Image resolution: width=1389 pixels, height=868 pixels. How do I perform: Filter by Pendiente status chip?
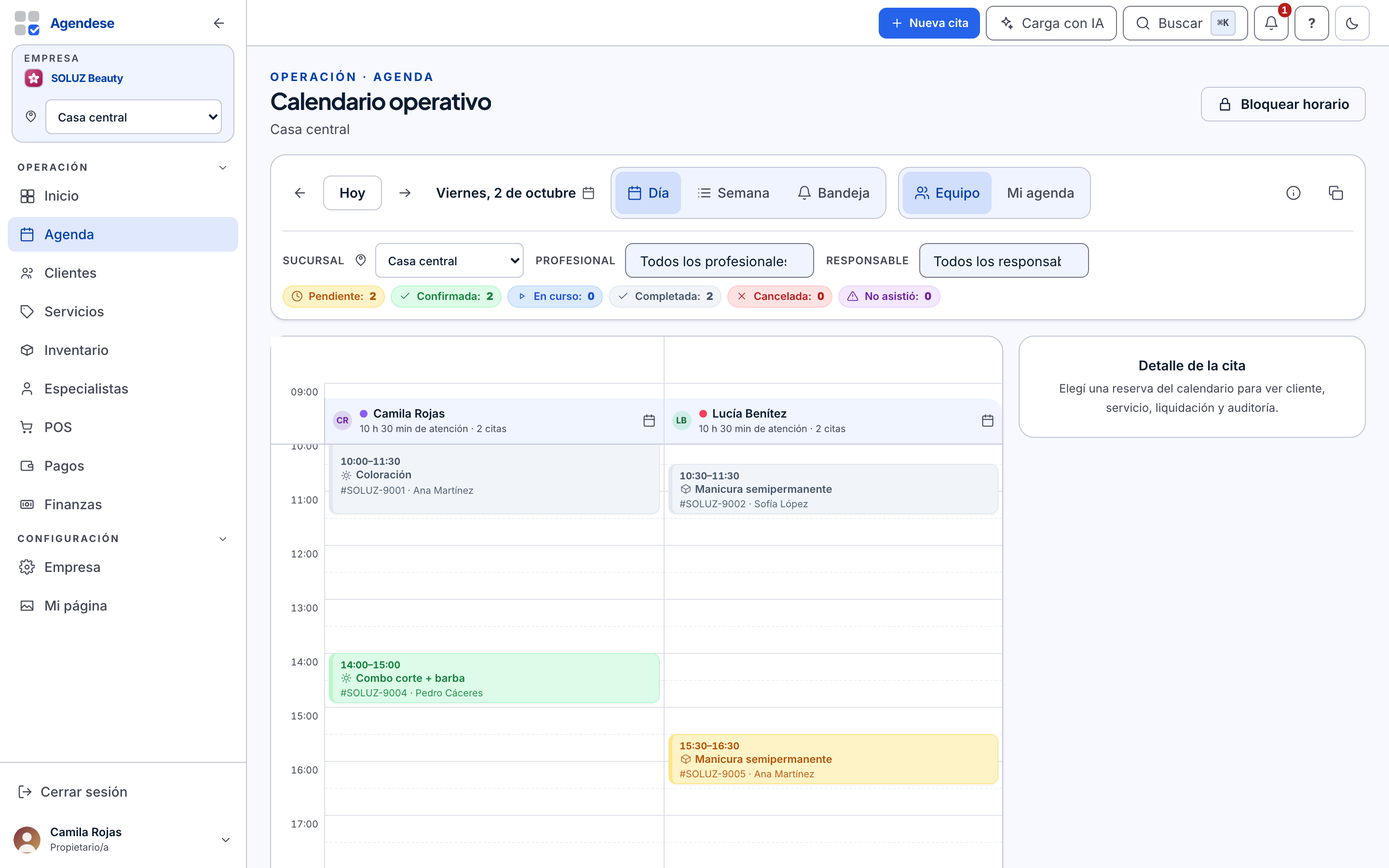point(333,296)
